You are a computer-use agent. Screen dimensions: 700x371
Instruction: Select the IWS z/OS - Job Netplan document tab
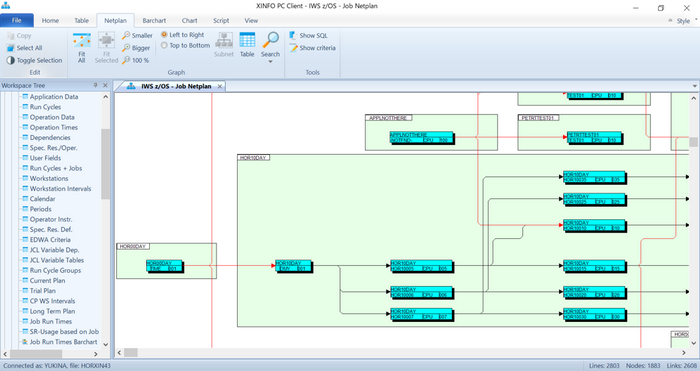coord(176,86)
